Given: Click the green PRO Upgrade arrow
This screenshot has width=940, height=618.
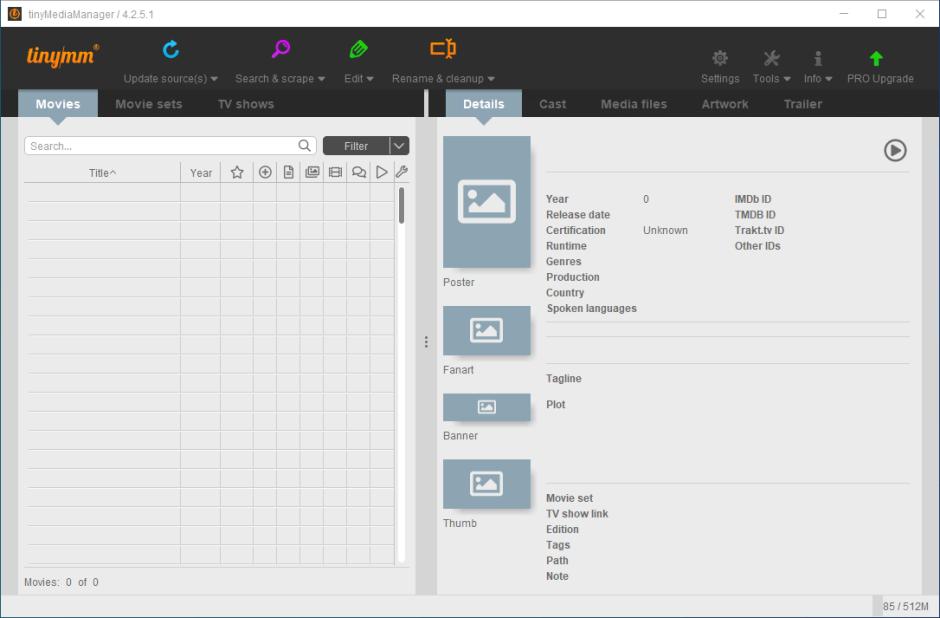Looking at the screenshot, I should [x=876, y=58].
